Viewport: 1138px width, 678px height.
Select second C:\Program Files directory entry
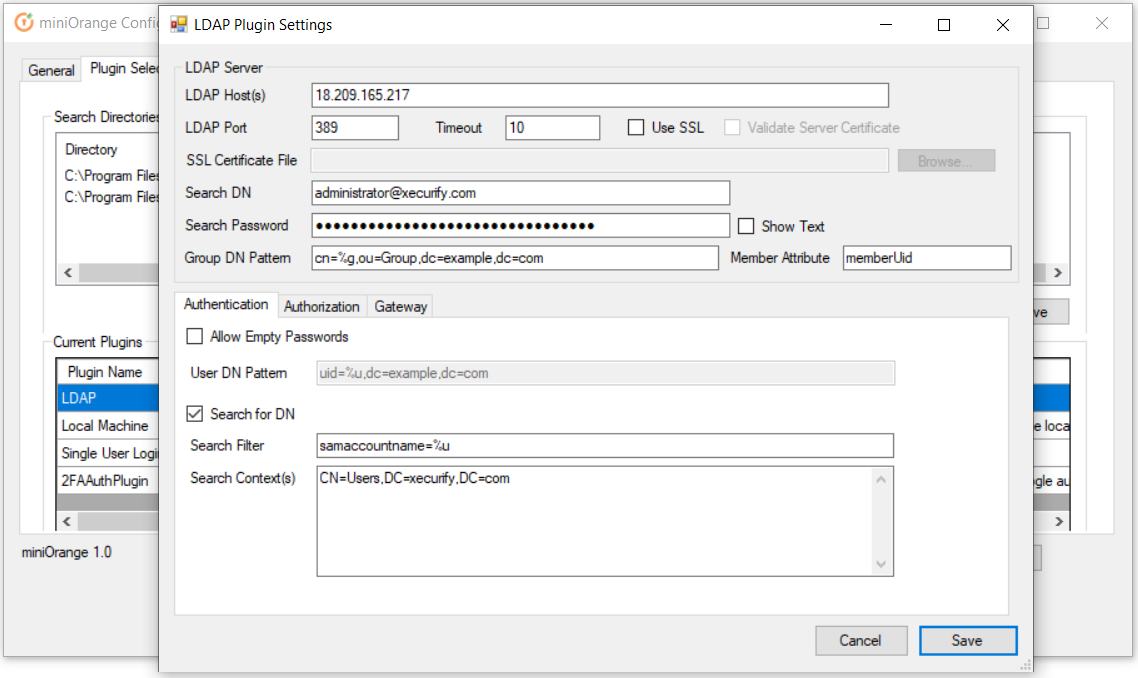tap(111, 197)
